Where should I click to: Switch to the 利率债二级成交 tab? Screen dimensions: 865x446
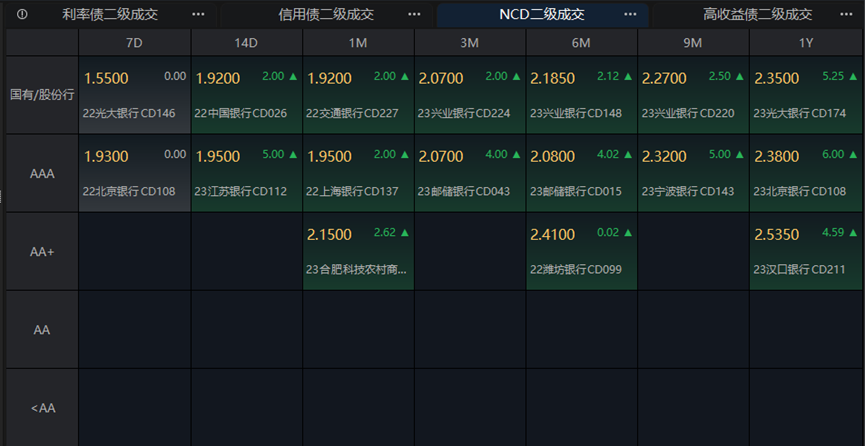pos(110,15)
